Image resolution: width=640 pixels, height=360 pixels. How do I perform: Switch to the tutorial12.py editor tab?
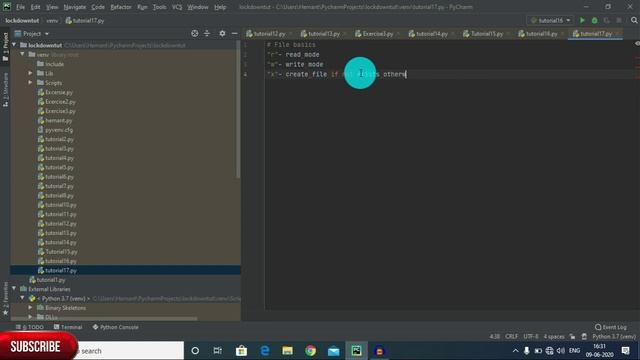pyautogui.click(x=269, y=34)
